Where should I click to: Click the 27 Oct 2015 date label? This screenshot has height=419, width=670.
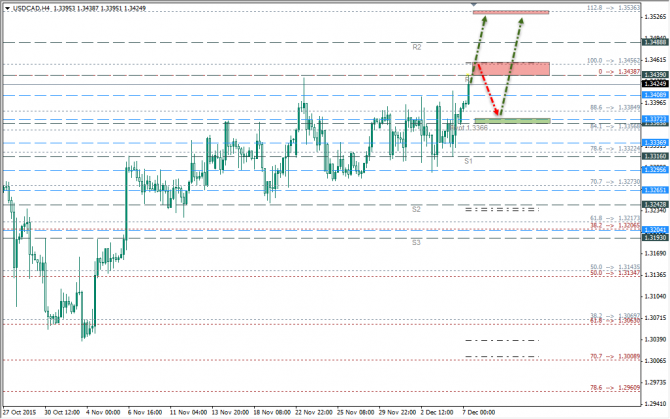click(18, 411)
